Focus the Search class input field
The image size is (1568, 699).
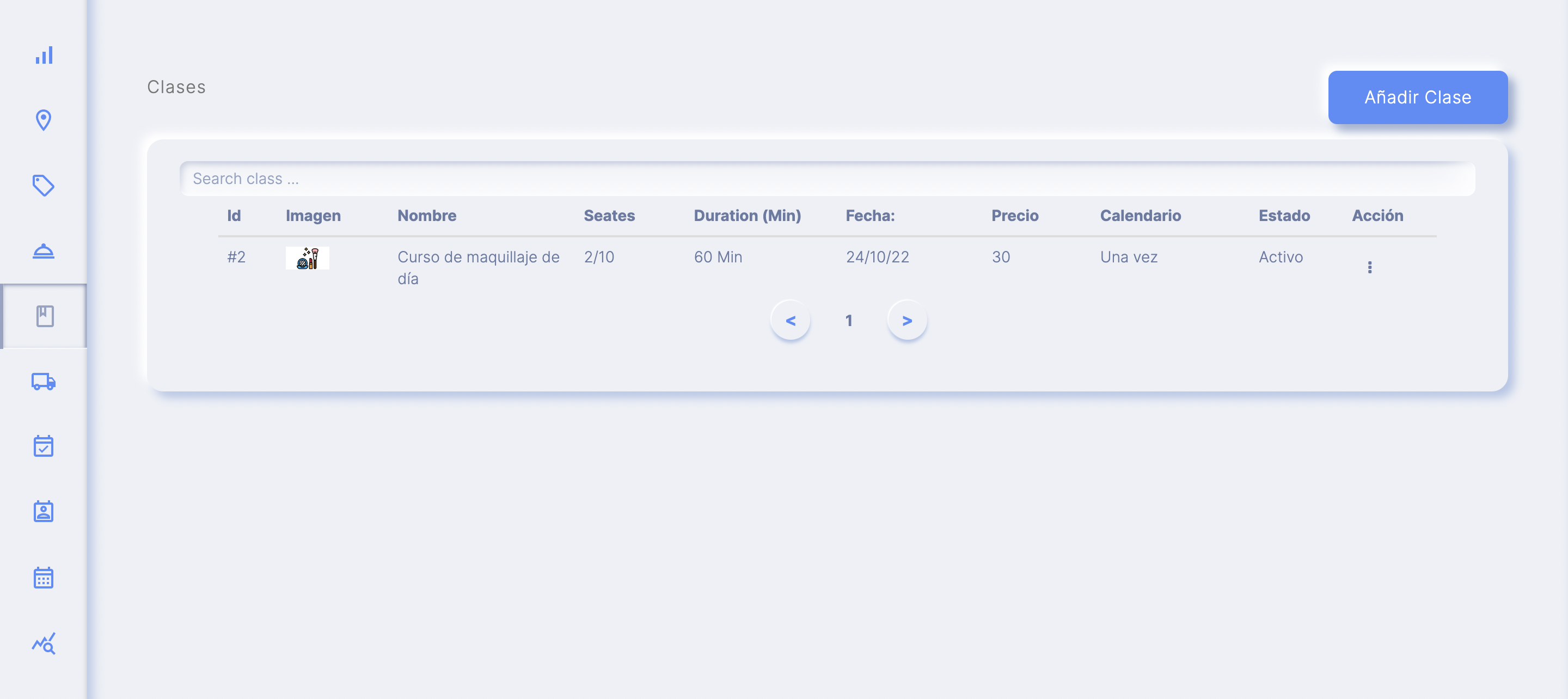tap(827, 179)
